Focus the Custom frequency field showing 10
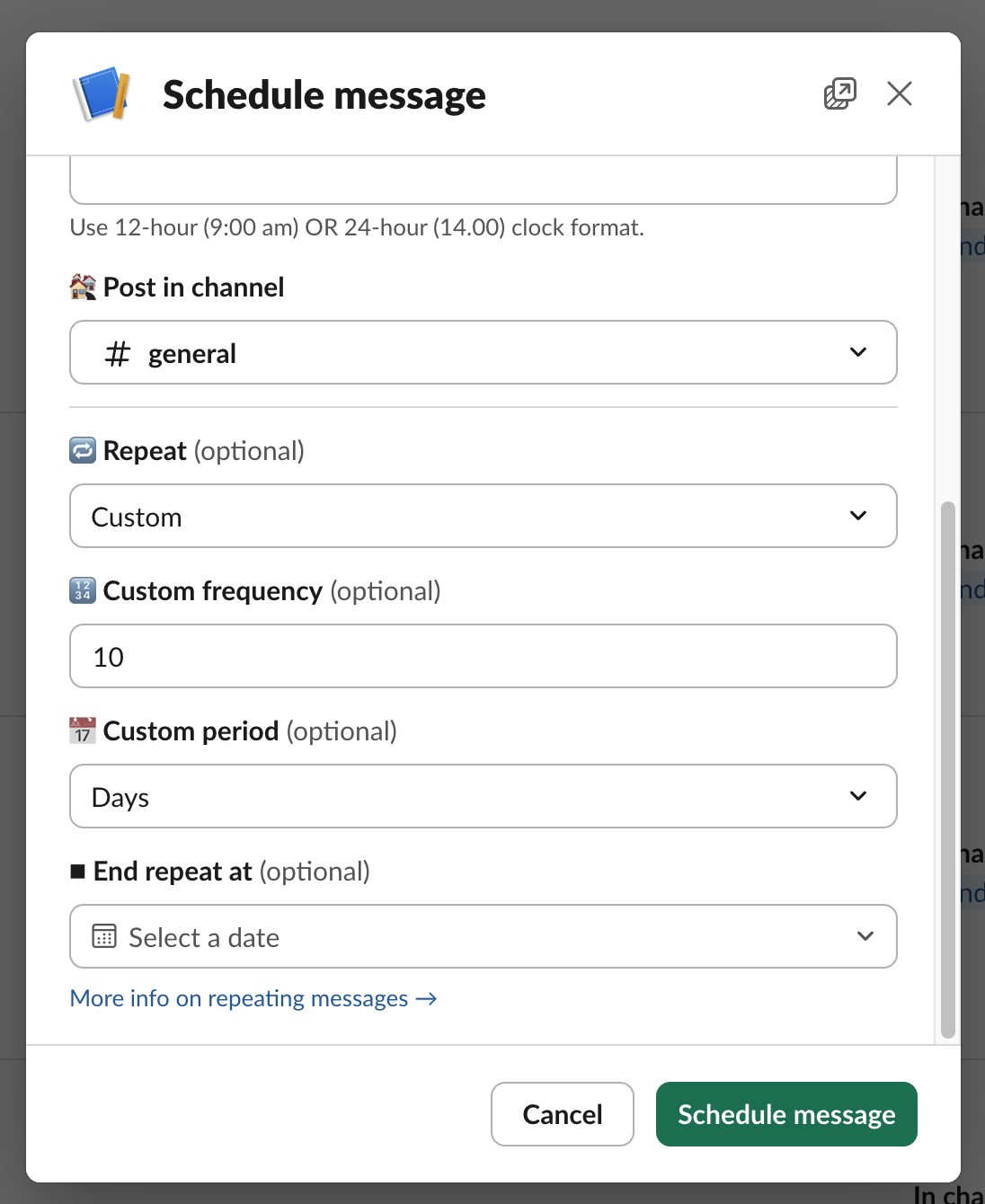 coord(484,656)
